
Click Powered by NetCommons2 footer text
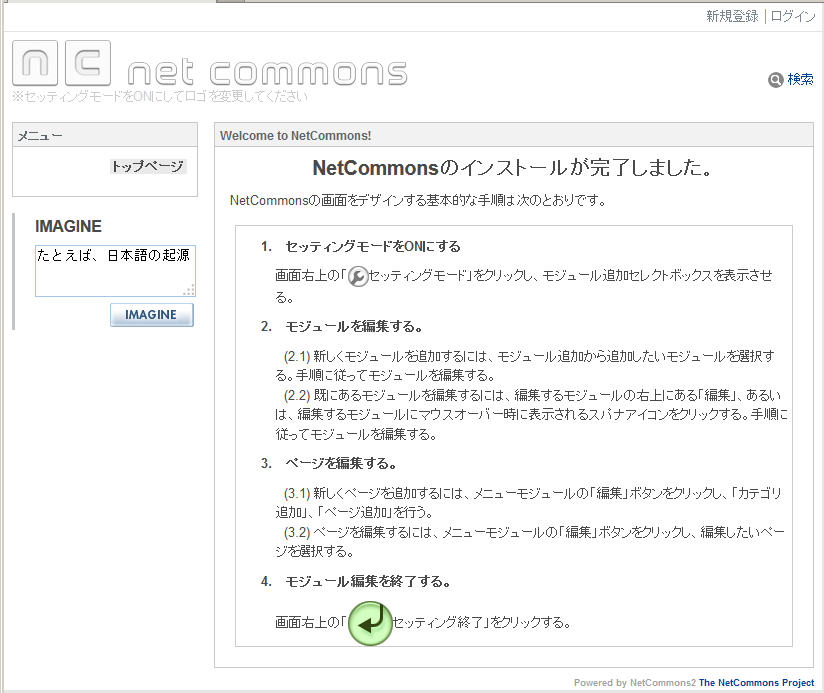(x=635, y=682)
